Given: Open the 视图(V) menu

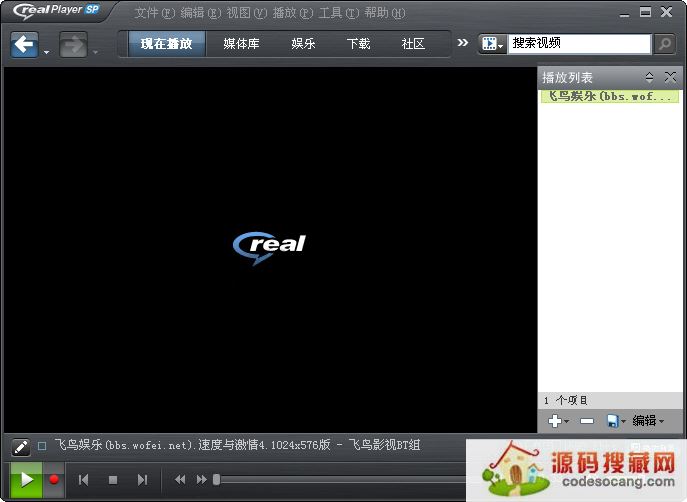Looking at the screenshot, I should click(x=247, y=13).
